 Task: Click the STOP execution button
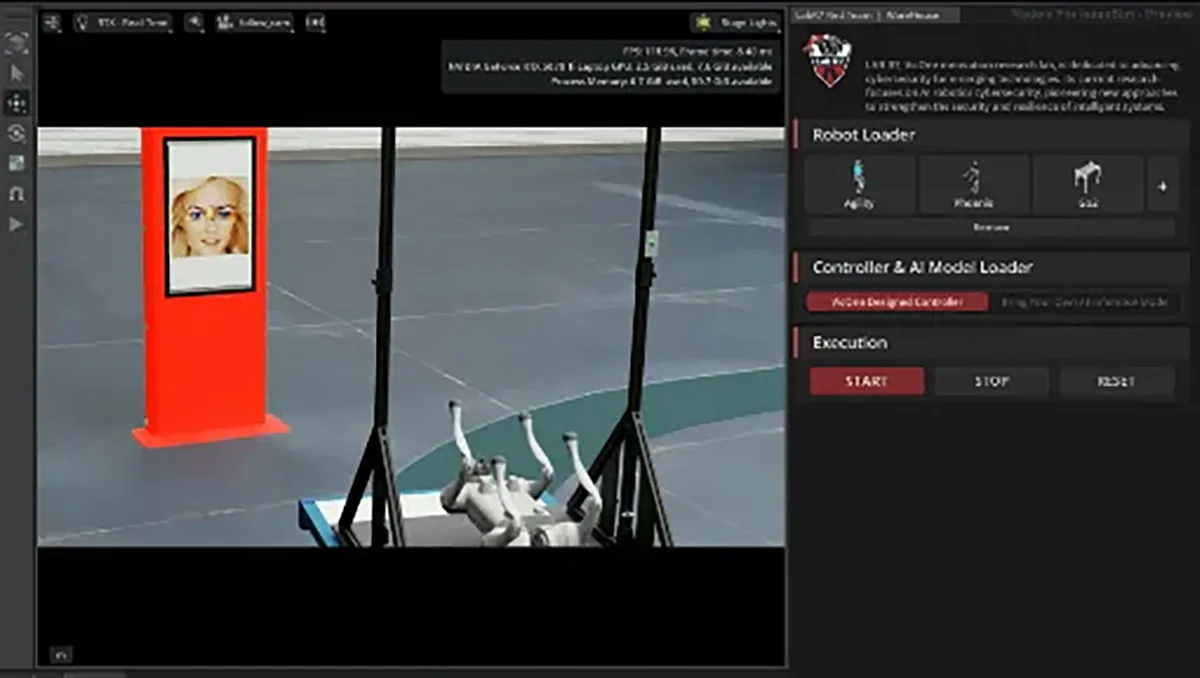pos(991,381)
